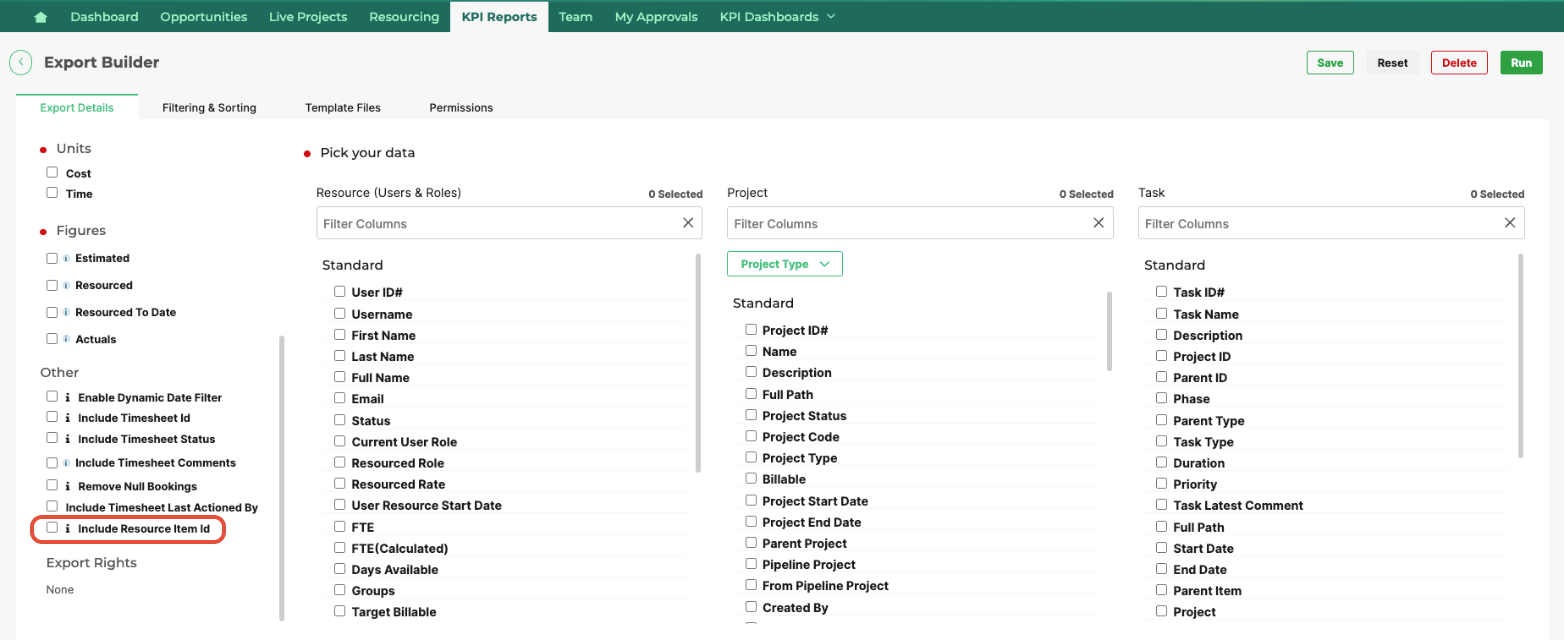
Task: Show info for Enable Dynamic Date Filter
Action: (67, 398)
